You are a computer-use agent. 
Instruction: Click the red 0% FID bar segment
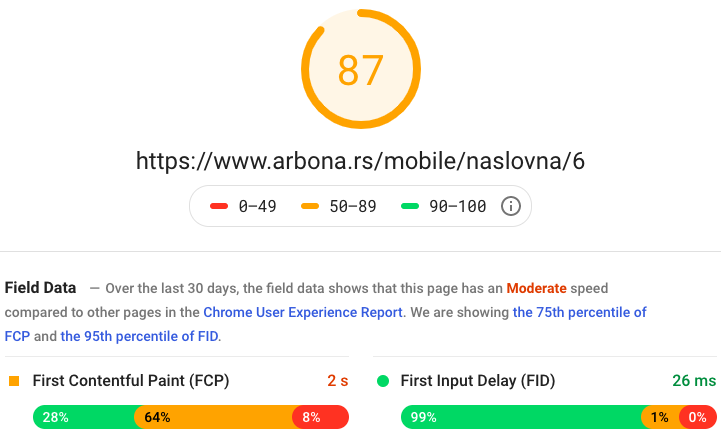[698, 417]
